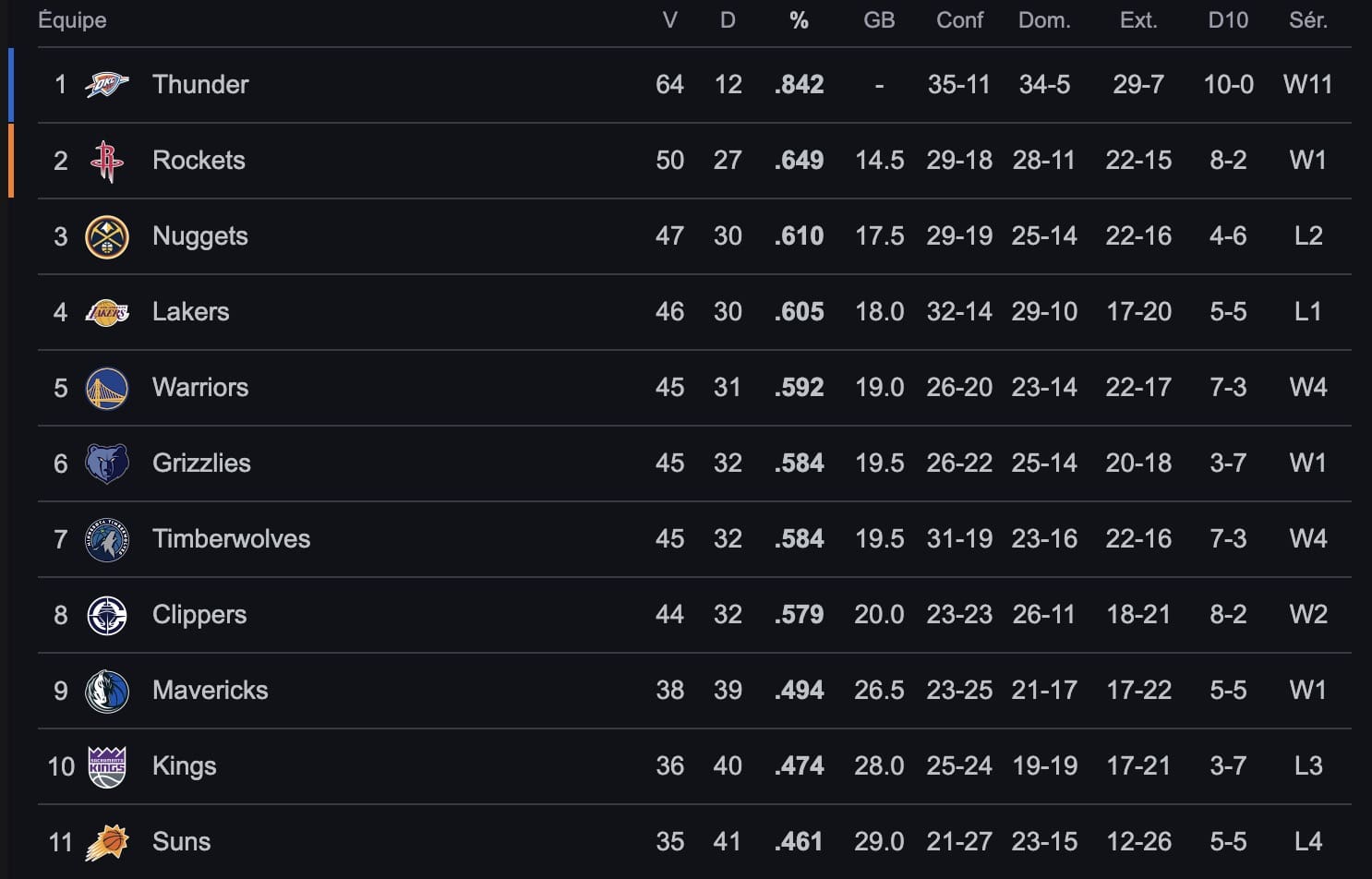Click the Warriors team logo
Screen dimensions: 1372x879
106,387
